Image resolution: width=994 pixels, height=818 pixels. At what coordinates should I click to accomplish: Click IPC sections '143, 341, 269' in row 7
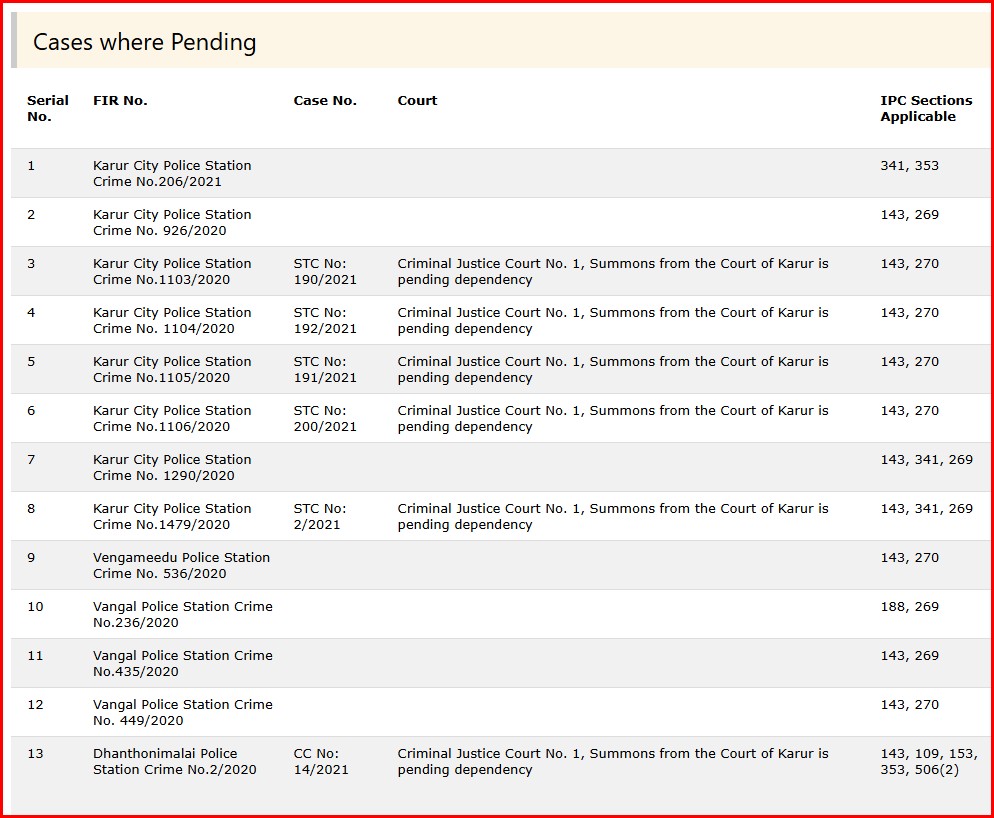[926, 459]
